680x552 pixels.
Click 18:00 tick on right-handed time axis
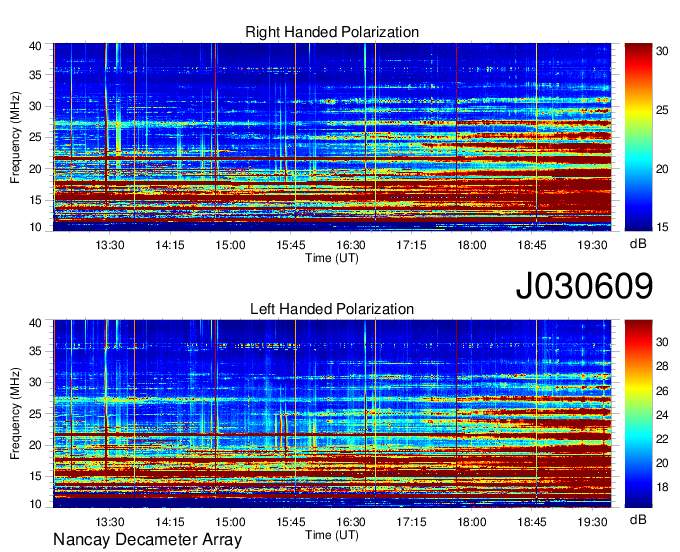[x=472, y=245]
